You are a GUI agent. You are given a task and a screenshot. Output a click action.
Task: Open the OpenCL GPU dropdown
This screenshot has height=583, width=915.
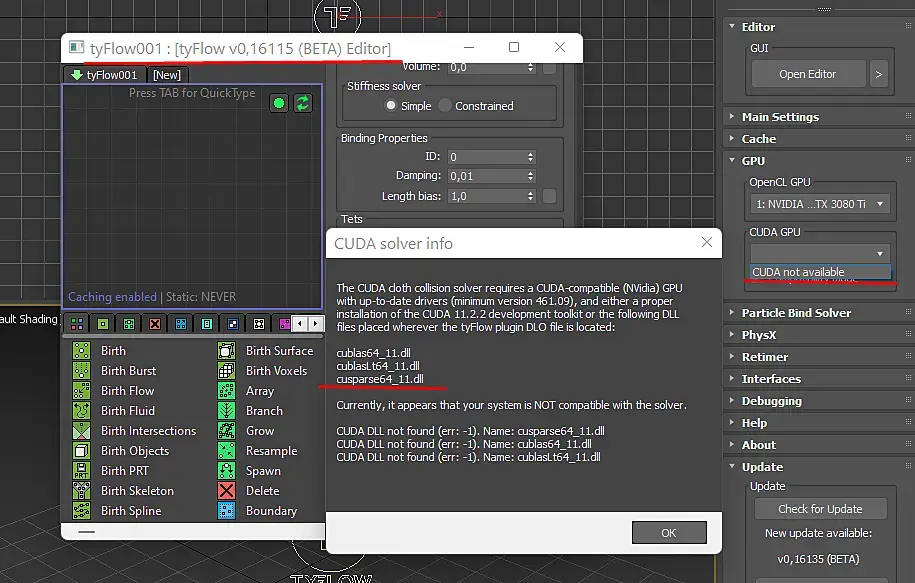coord(820,204)
